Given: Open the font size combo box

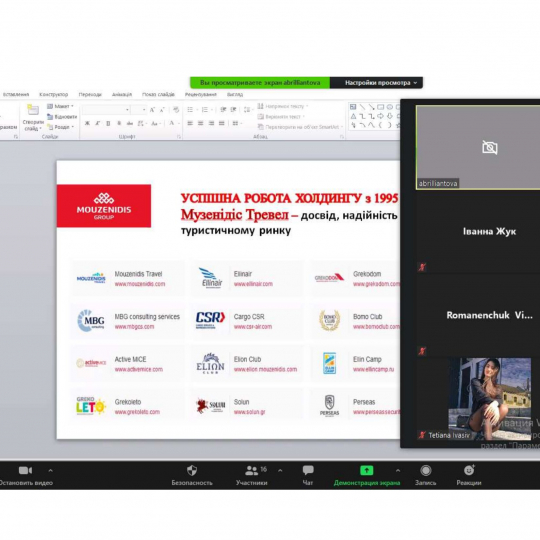Looking at the screenshot, I should click(138, 110).
